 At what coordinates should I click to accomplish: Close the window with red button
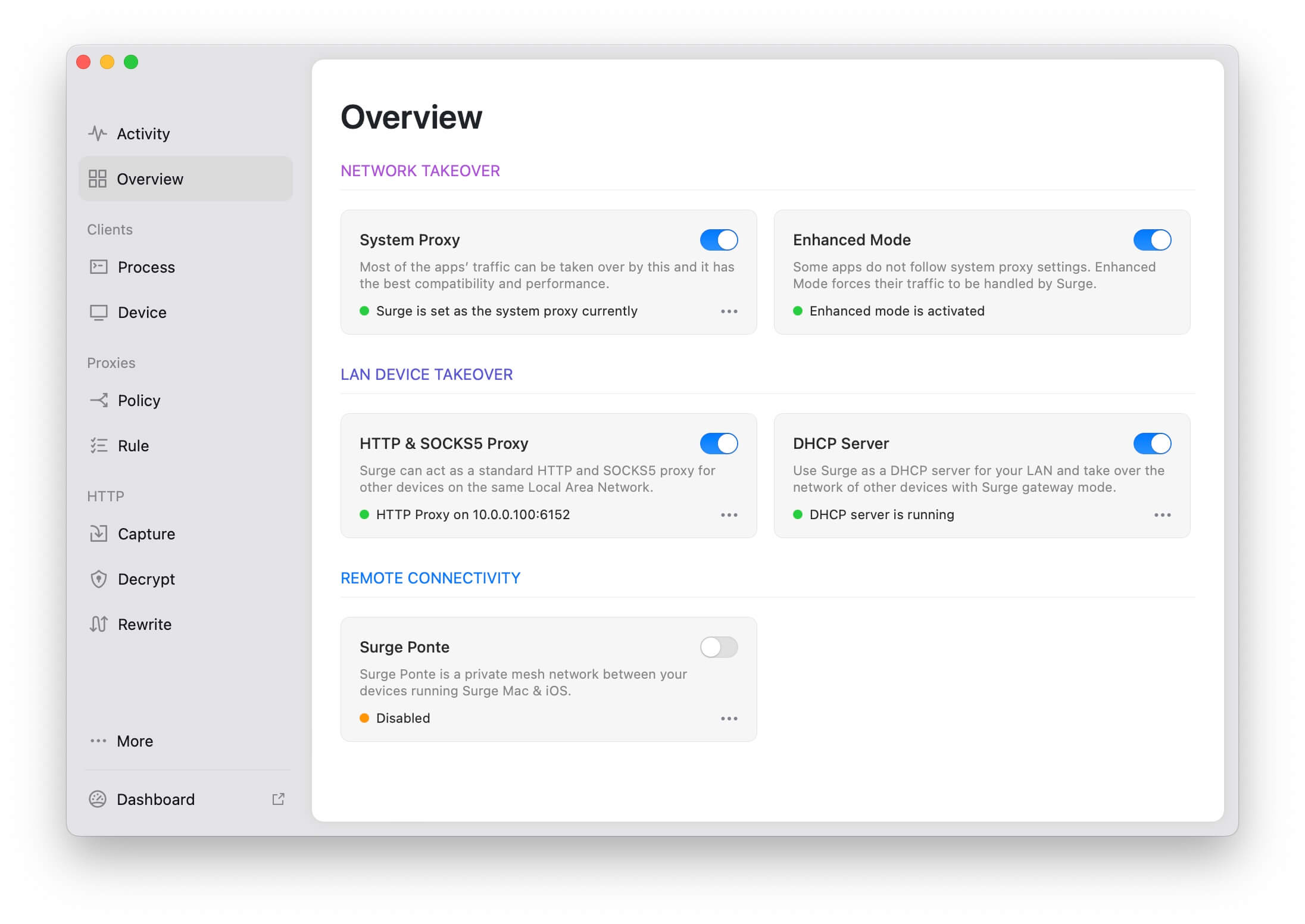click(83, 62)
